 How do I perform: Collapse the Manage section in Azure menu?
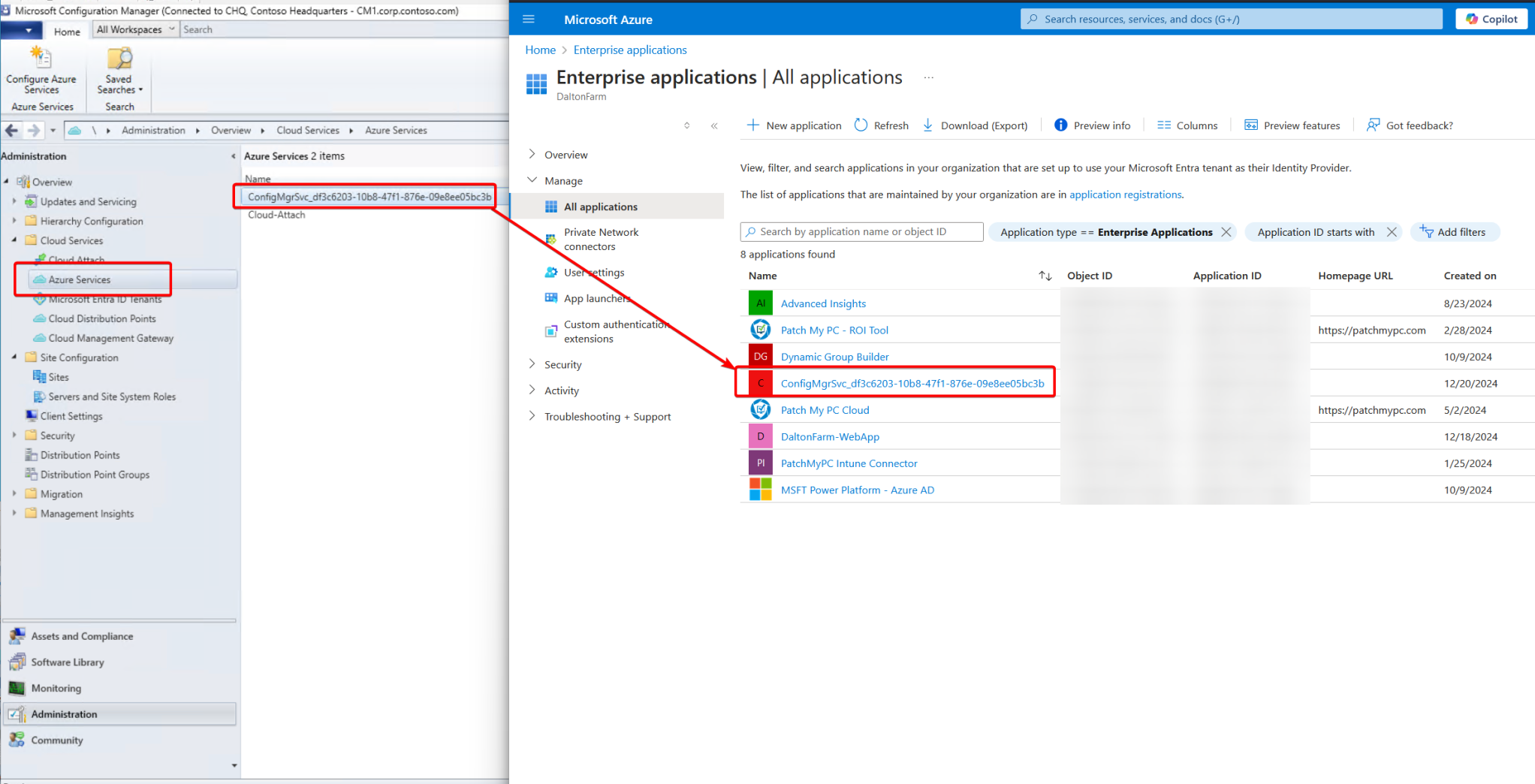[x=532, y=180]
